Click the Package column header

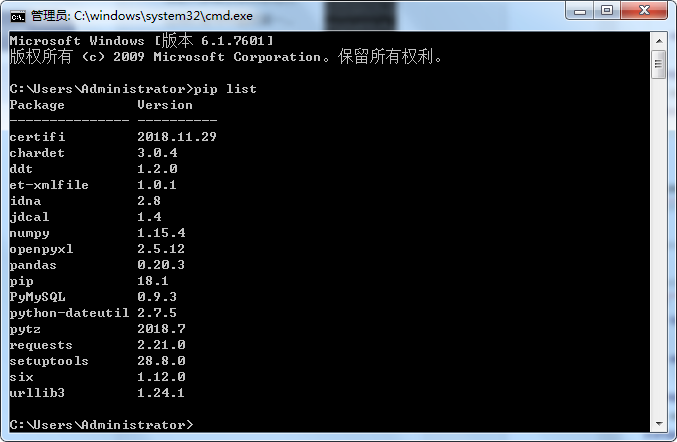[x=37, y=105]
